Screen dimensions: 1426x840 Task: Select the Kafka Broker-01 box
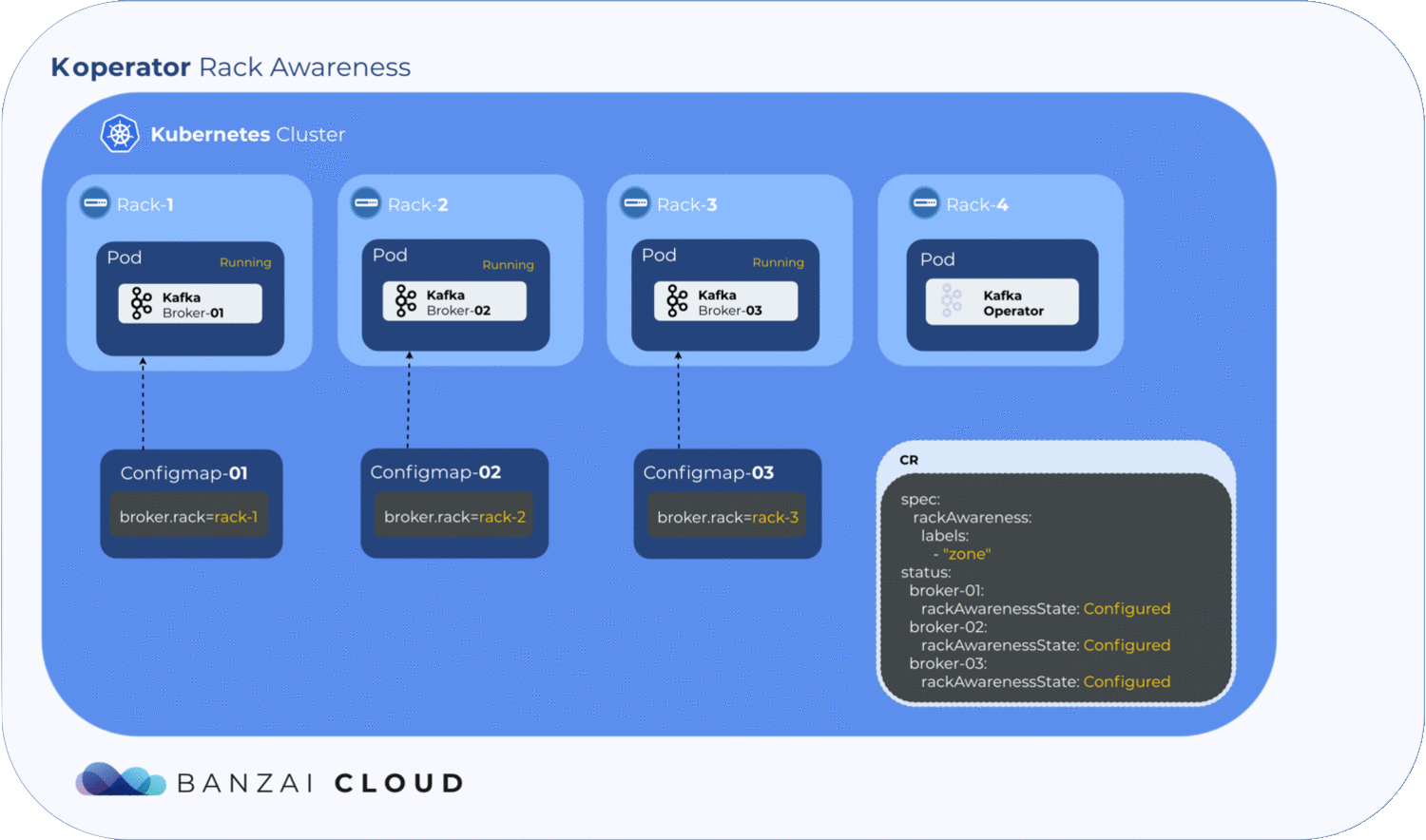click(x=190, y=304)
